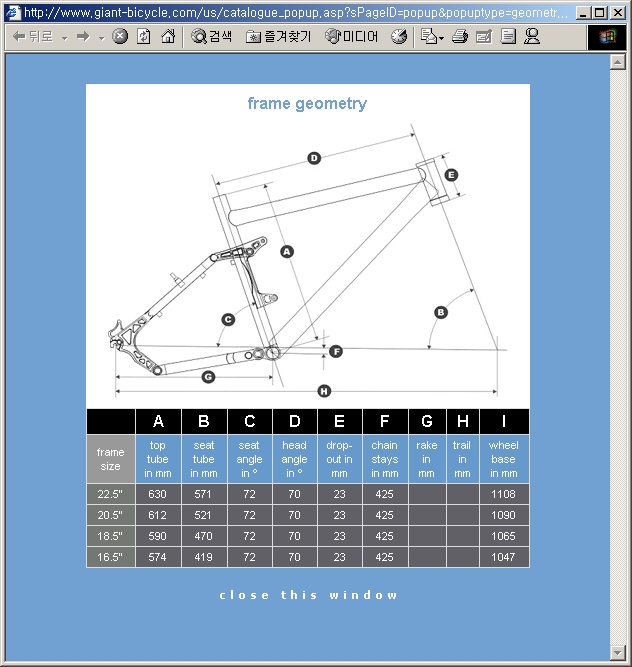Click the 'frame size' header cell
This screenshot has height=667, width=632.
pyautogui.click(x=111, y=459)
